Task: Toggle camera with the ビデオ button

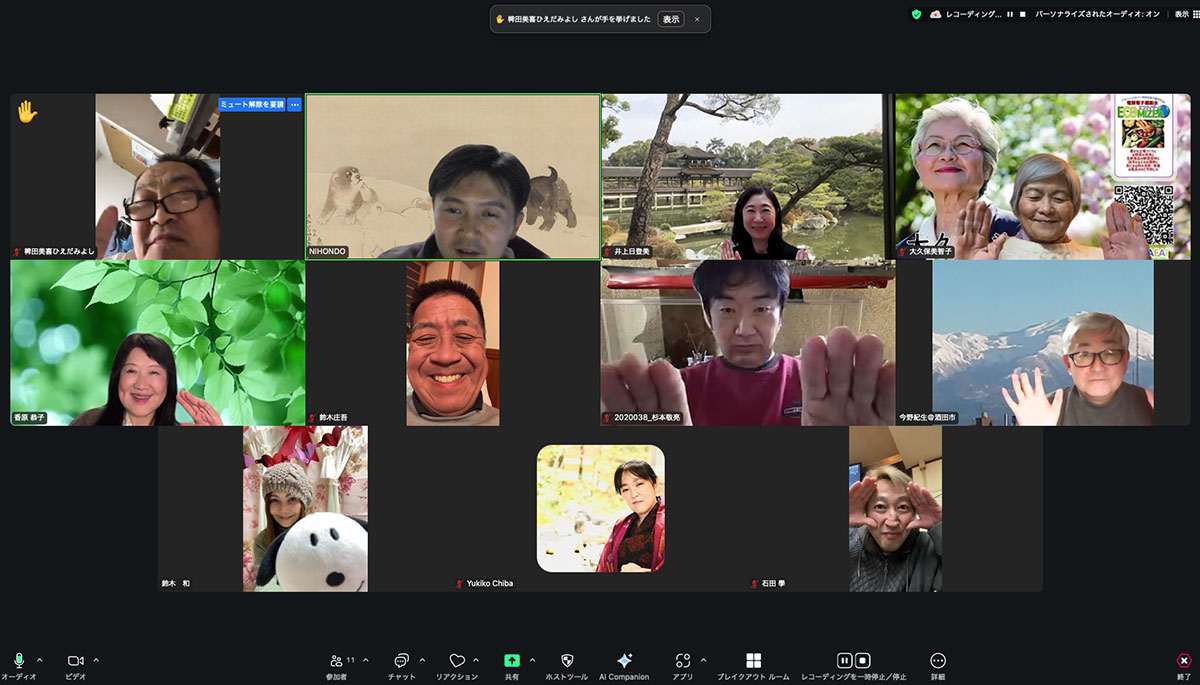Action: pos(75,661)
